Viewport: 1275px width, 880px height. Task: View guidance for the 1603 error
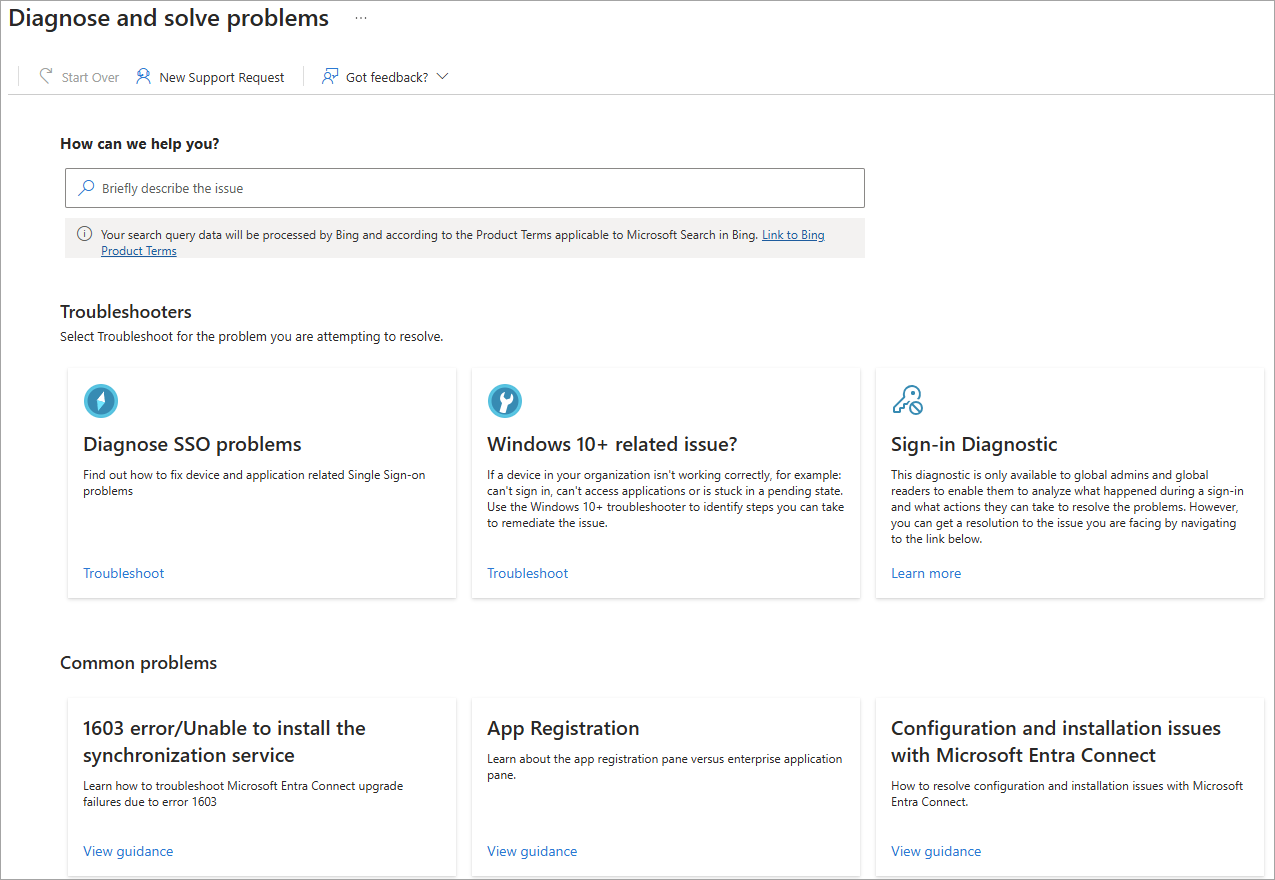click(x=128, y=851)
